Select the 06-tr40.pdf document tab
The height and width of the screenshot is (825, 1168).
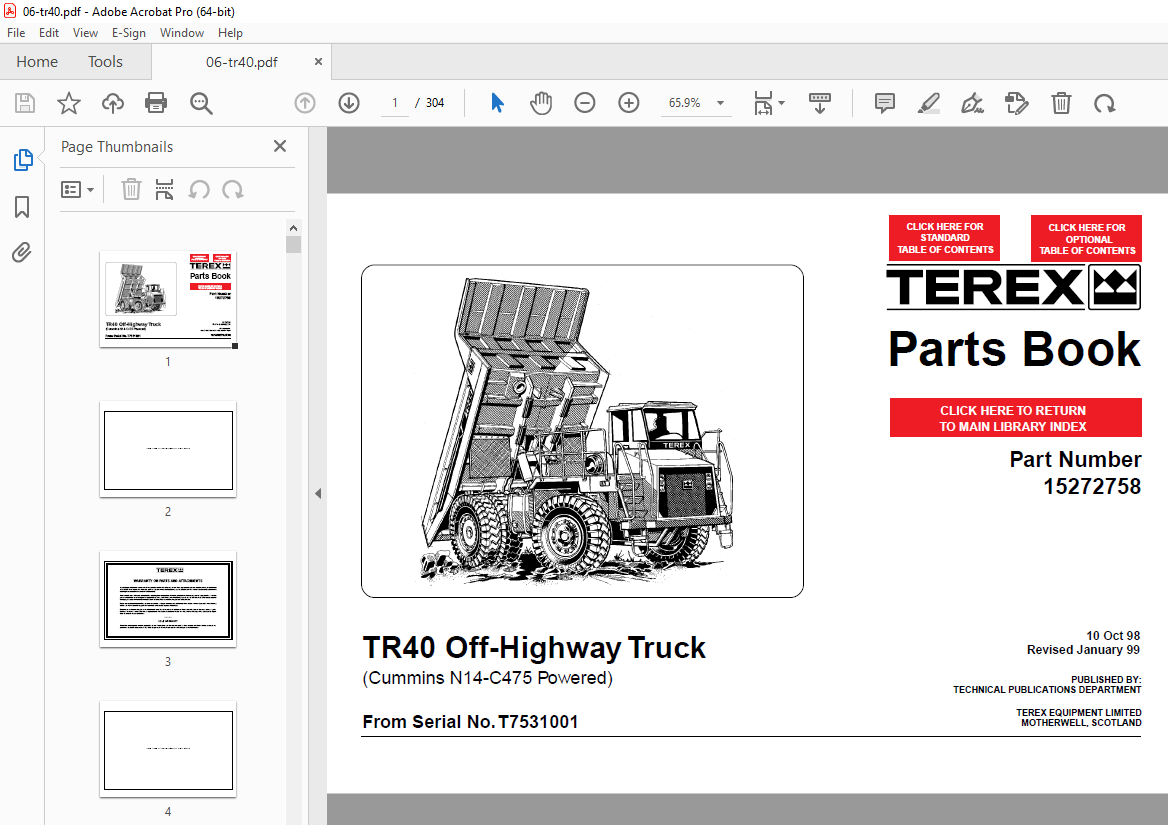coord(241,62)
